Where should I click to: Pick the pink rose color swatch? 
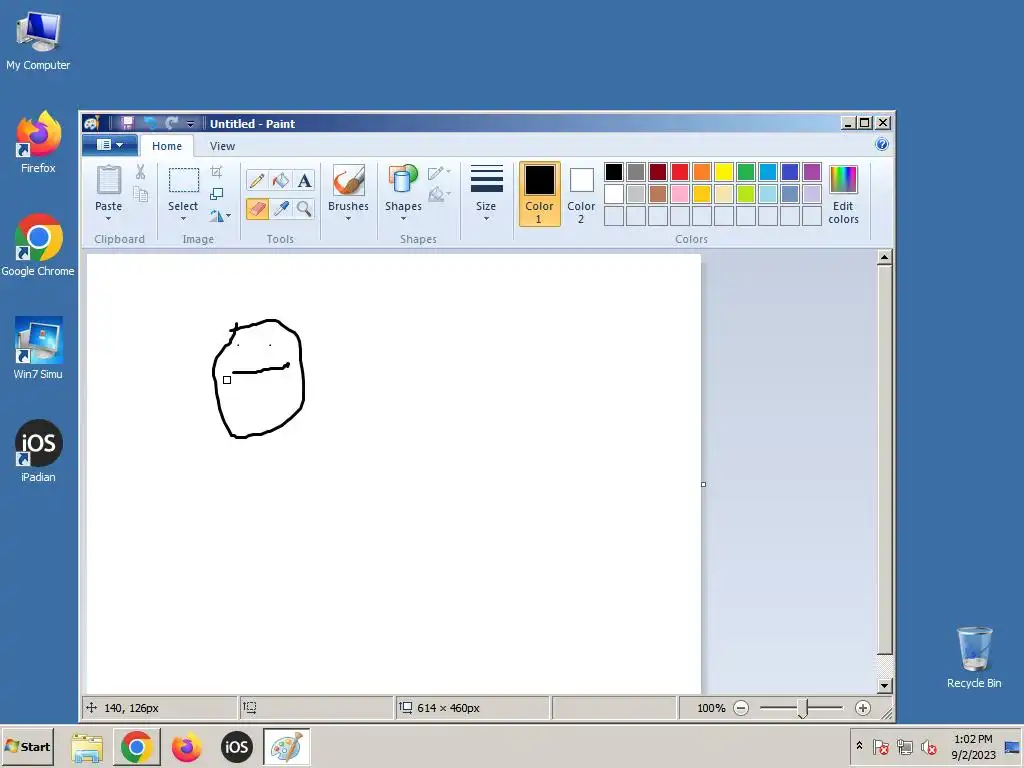pos(680,193)
